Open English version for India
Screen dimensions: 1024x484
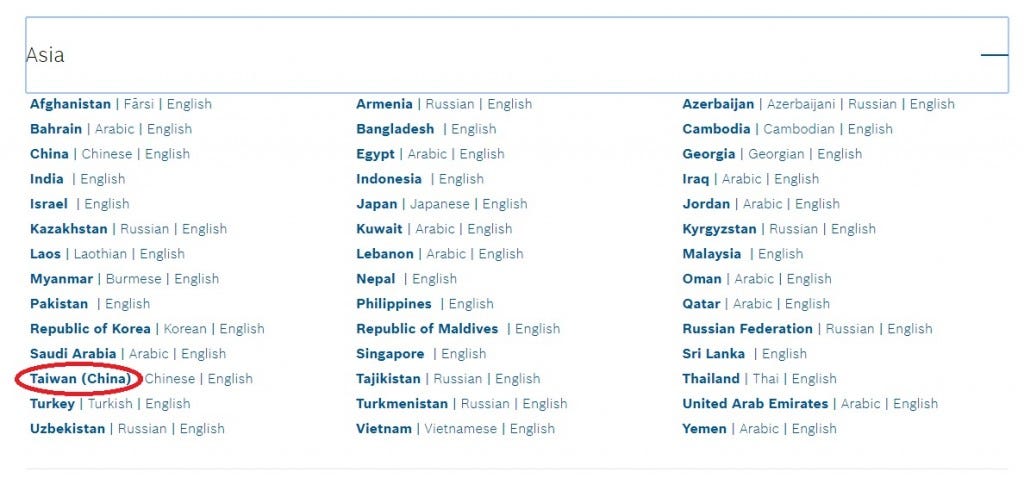(103, 179)
